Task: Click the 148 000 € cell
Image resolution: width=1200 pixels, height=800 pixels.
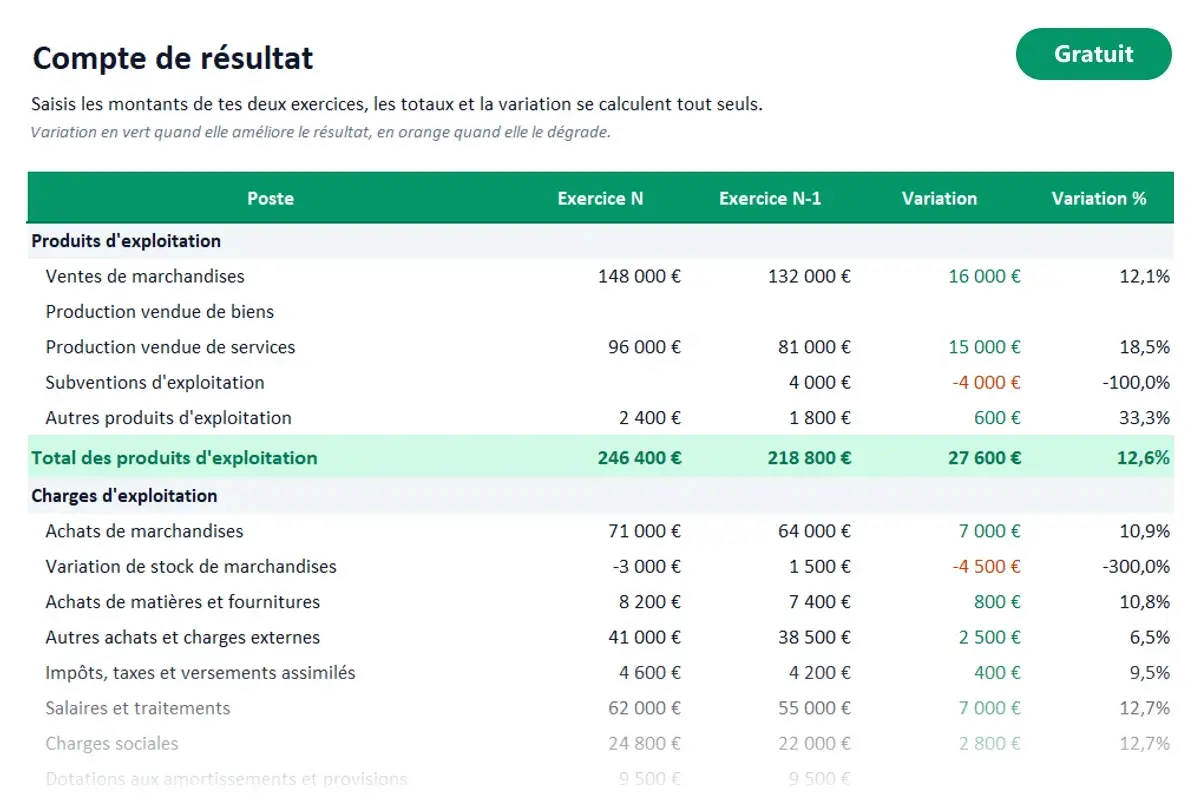Action: coord(639,276)
